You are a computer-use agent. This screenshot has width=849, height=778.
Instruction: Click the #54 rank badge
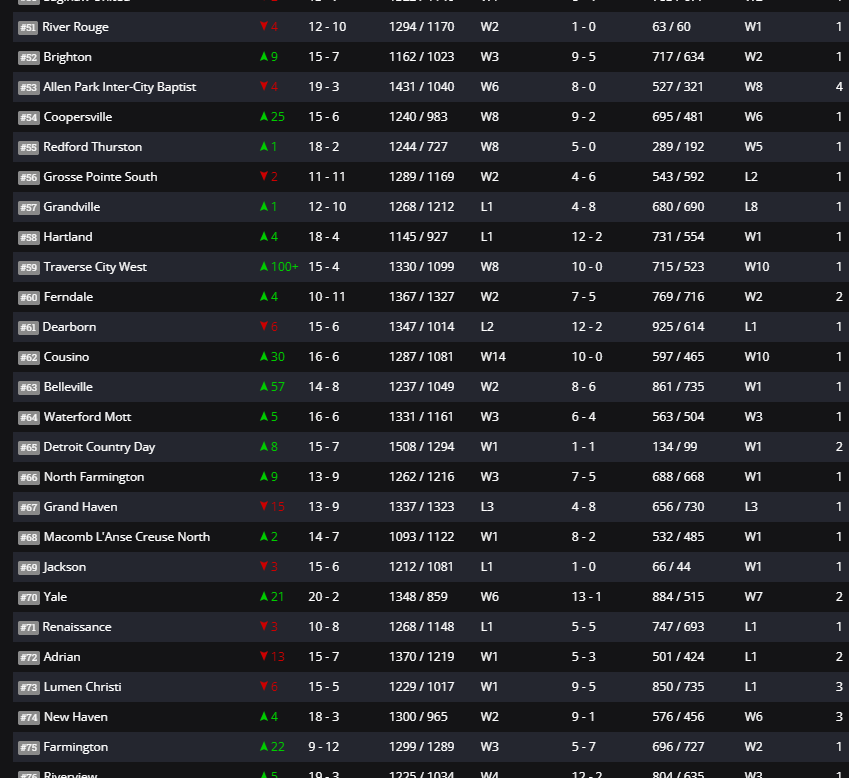coord(28,117)
